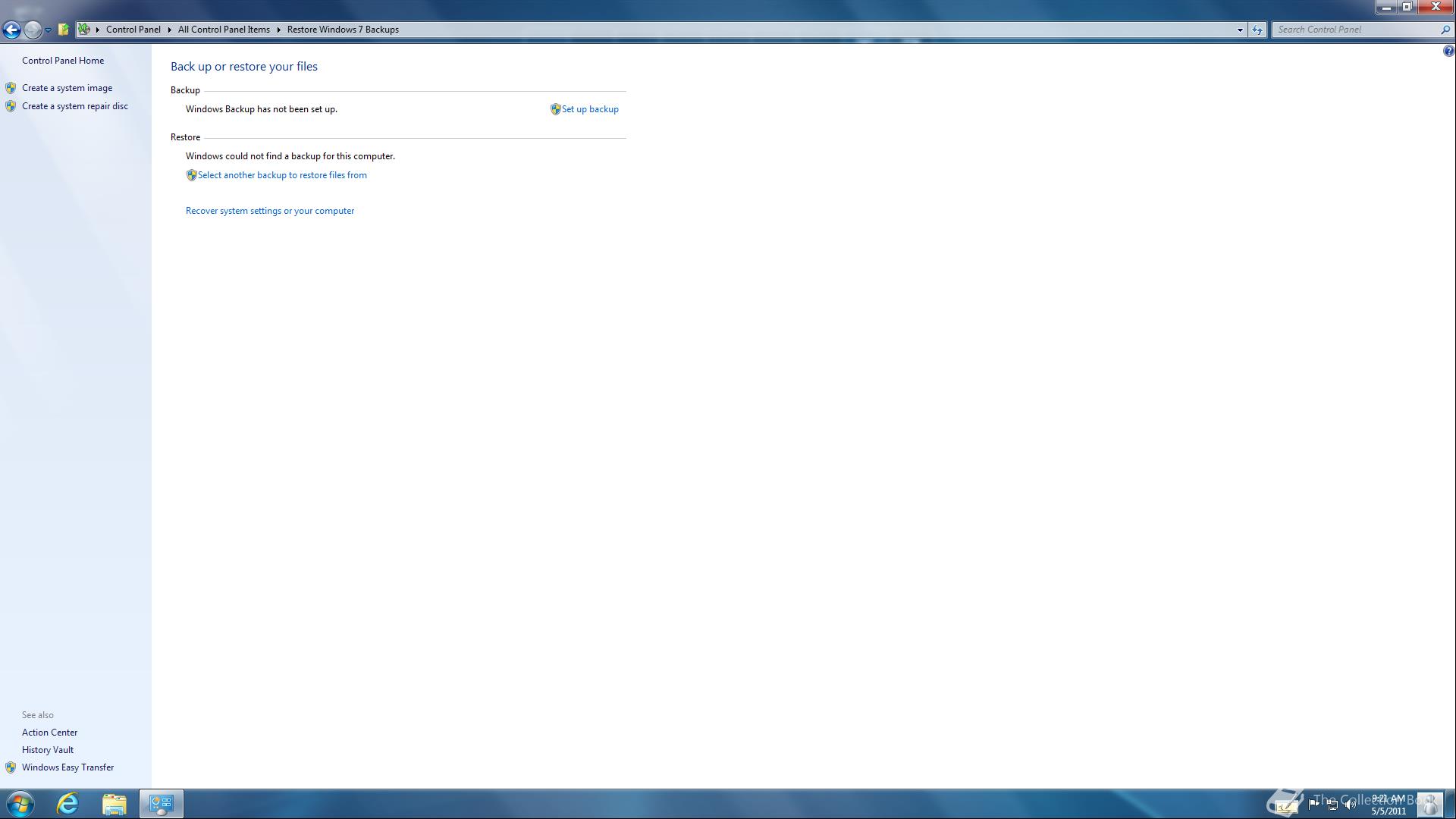The height and width of the screenshot is (819, 1456).
Task: Start Set up backup
Action: pos(590,109)
